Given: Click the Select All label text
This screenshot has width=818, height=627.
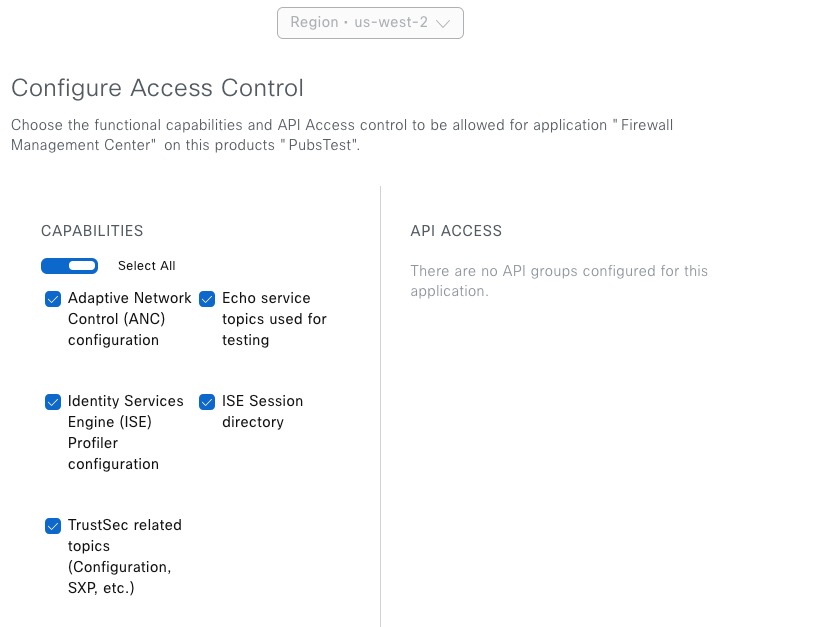Looking at the screenshot, I should click(x=146, y=266).
